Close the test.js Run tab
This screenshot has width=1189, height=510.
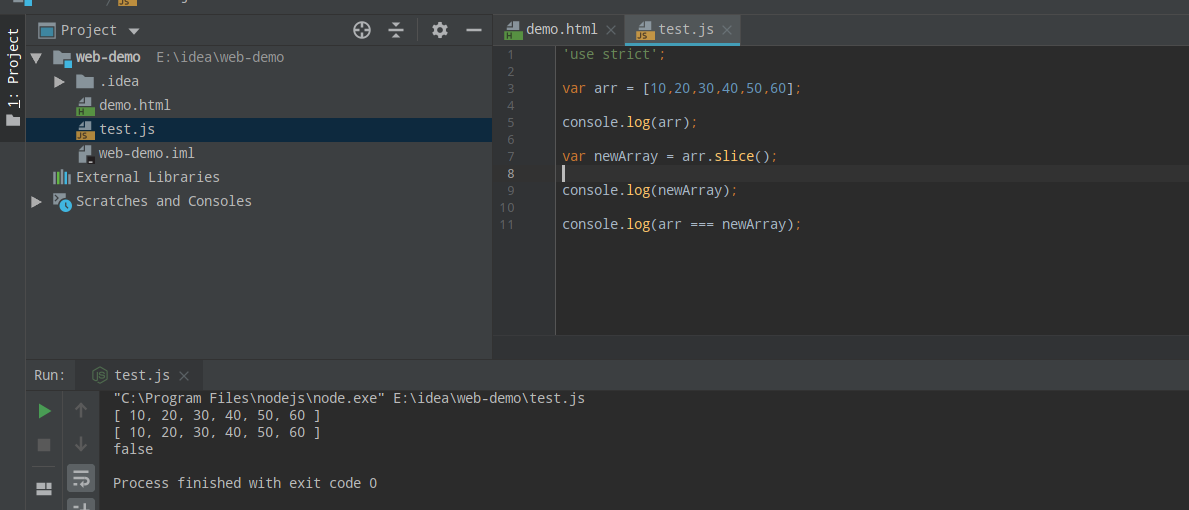point(184,376)
